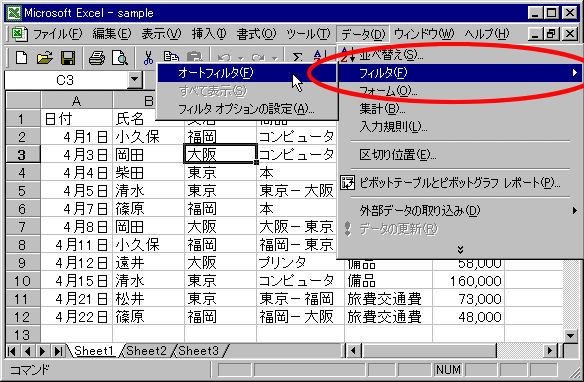Select 集計 in Data menu
Screen dimensions: 584x382
pyautogui.click(x=460, y=109)
